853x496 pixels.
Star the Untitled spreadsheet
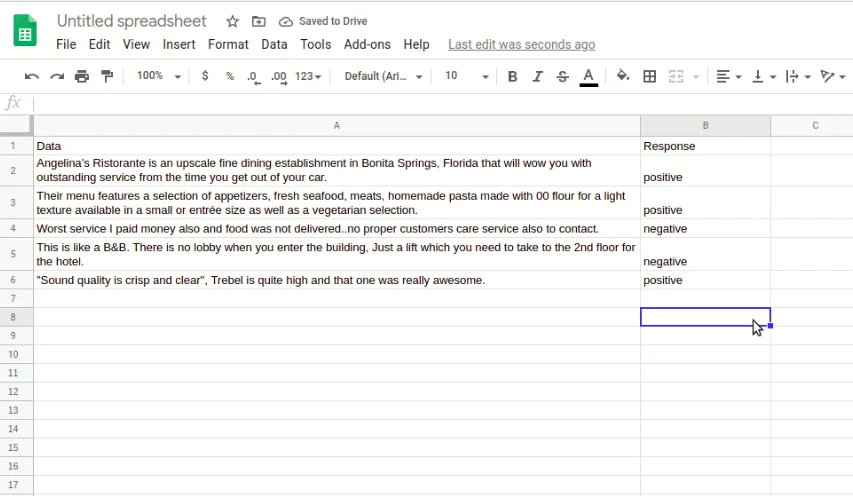pos(232,21)
